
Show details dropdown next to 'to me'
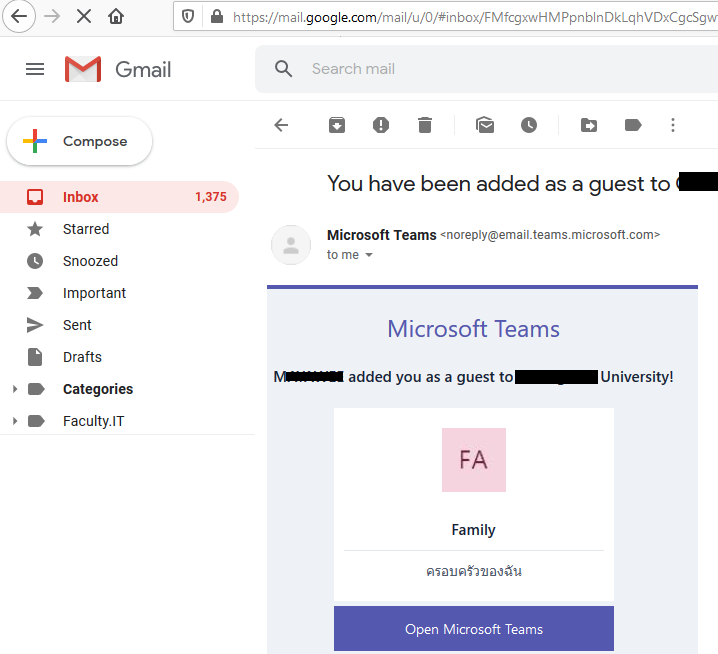pos(369,256)
